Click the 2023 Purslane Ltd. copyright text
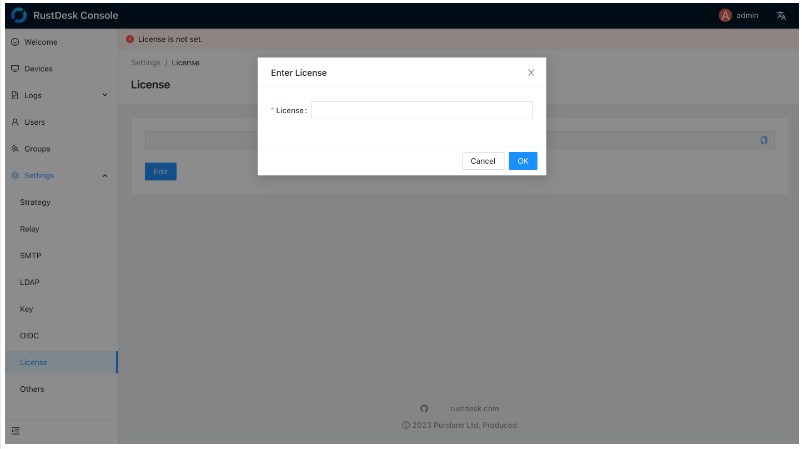The width and height of the screenshot is (802, 449). 459,425
